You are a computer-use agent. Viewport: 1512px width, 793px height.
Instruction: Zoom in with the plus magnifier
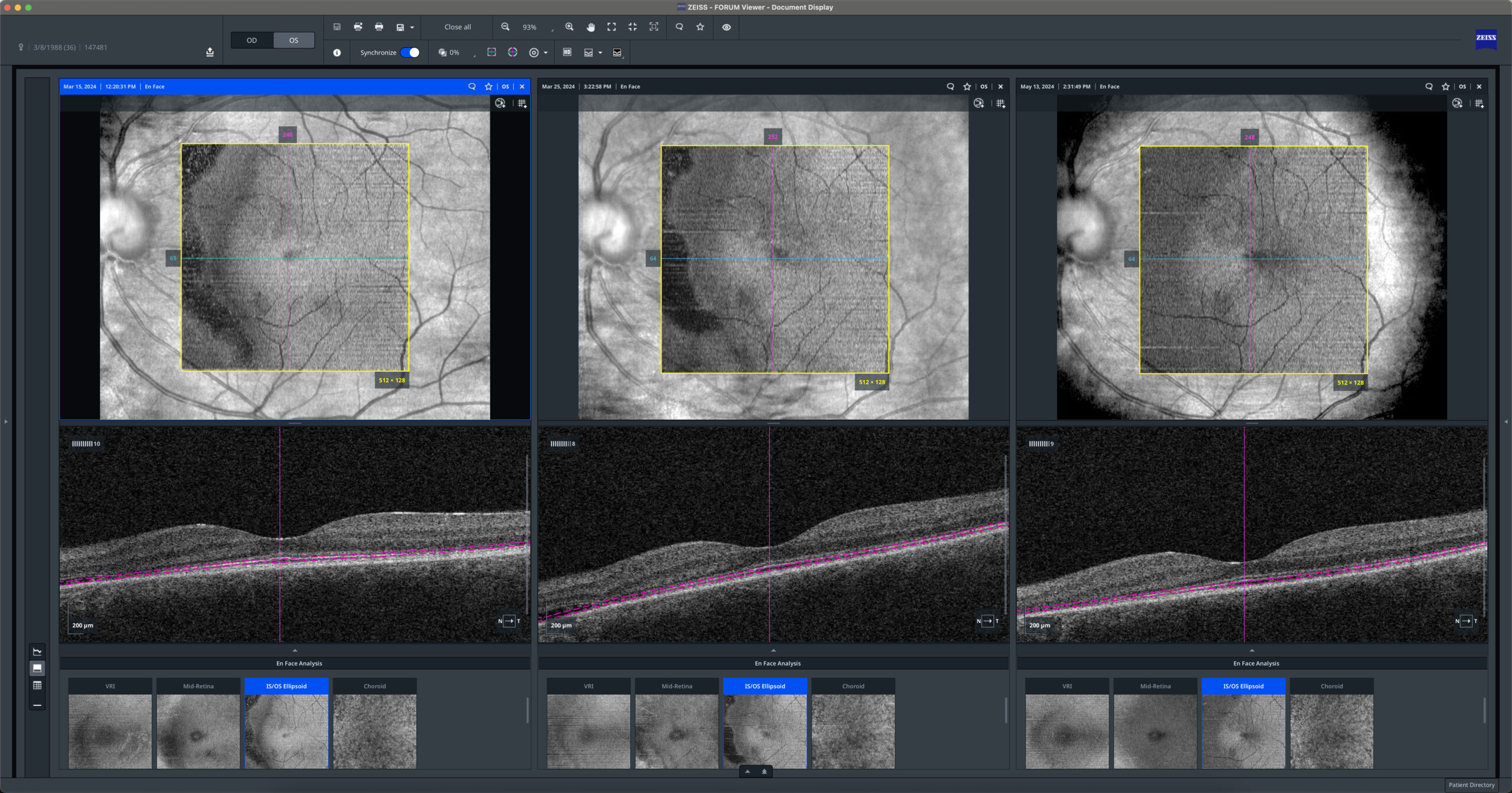(569, 27)
